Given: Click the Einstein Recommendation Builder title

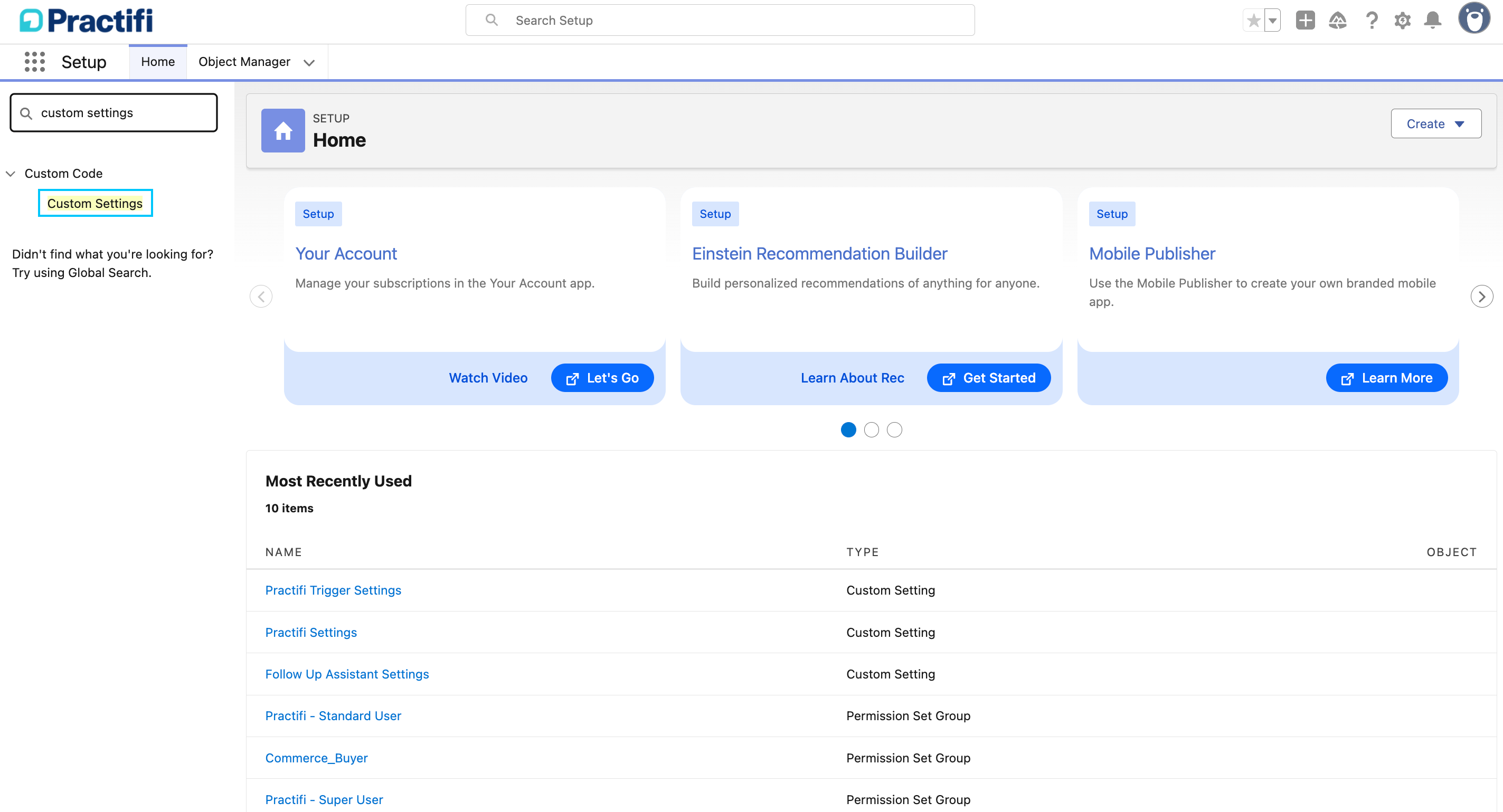Looking at the screenshot, I should pos(819,254).
